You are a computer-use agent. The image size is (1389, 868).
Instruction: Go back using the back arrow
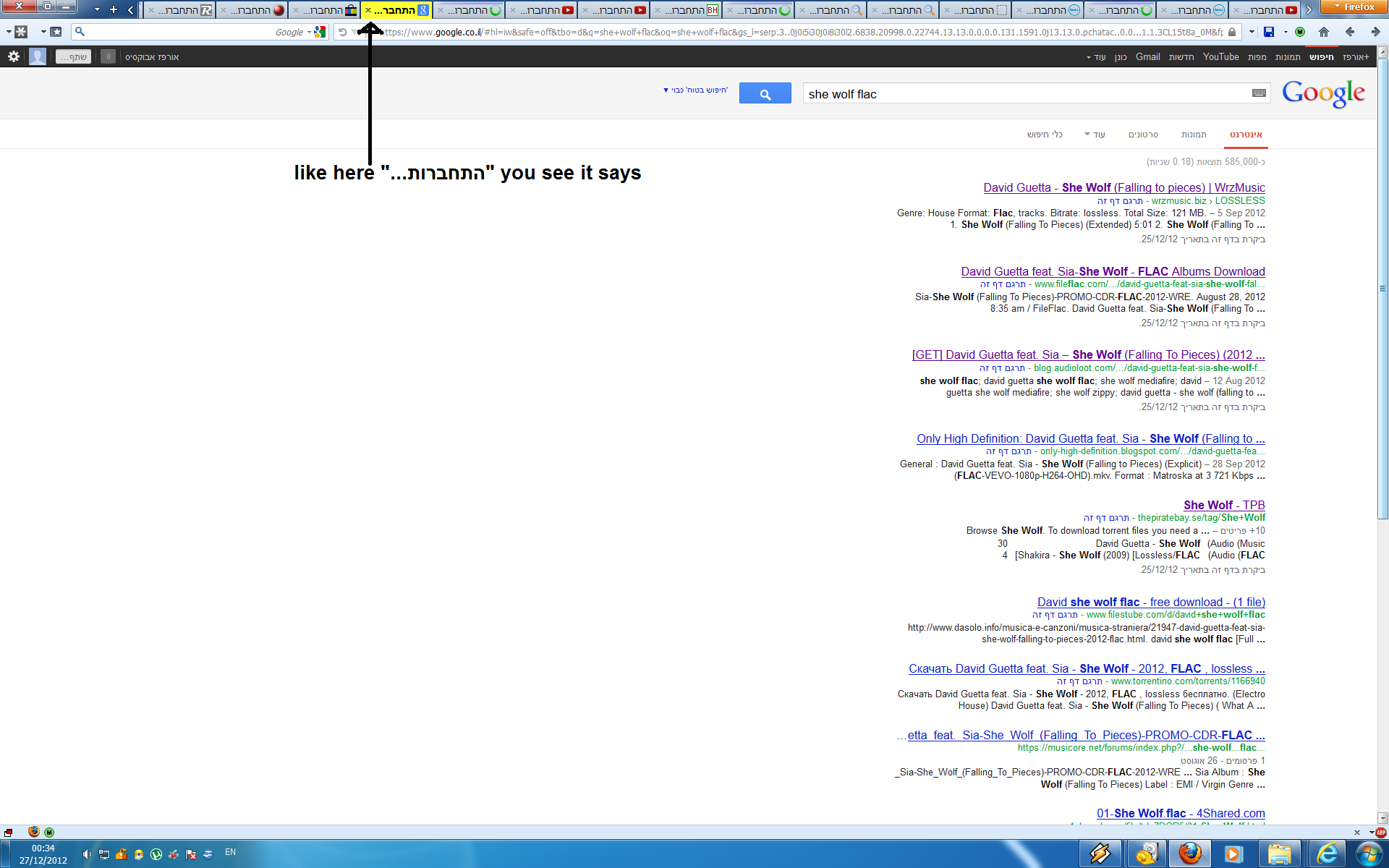click(1350, 32)
